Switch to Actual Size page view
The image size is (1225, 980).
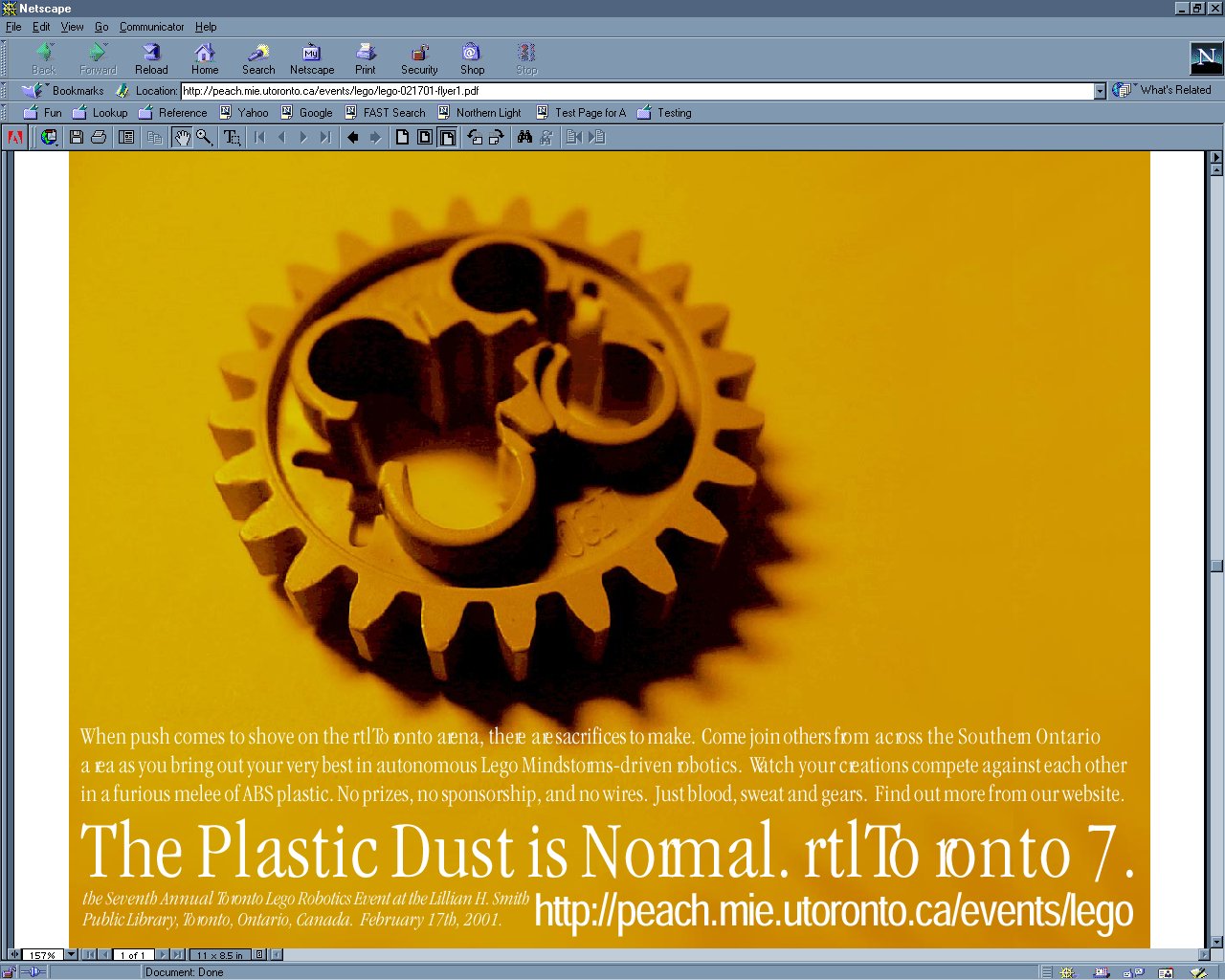tap(403, 137)
